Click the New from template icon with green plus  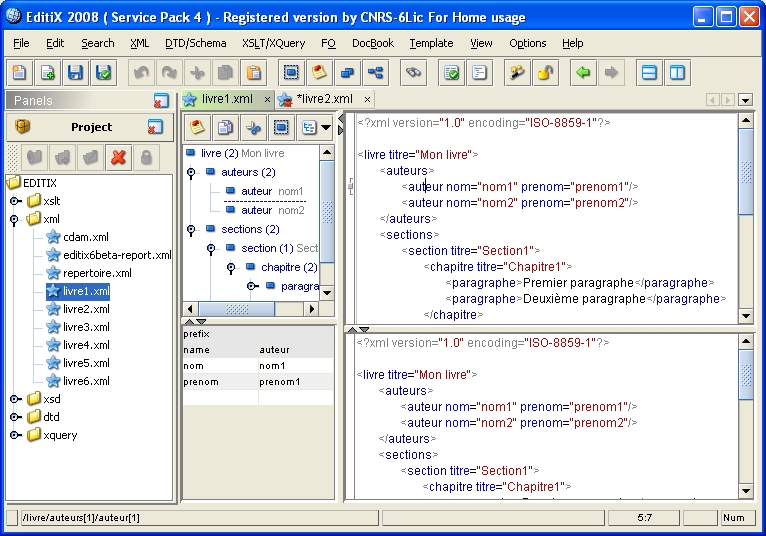[47, 73]
